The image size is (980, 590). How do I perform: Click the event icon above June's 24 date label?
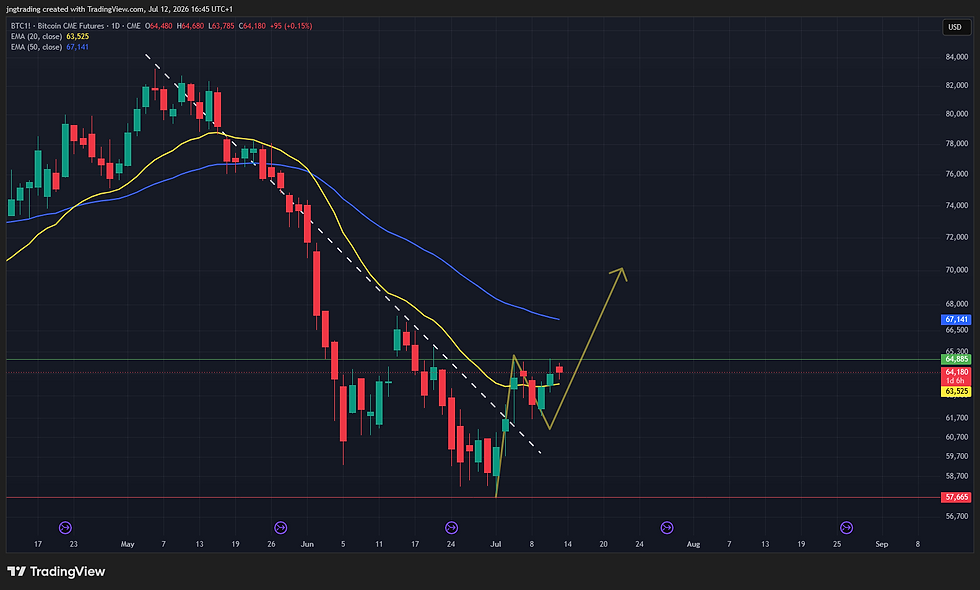tap(451, 528)
